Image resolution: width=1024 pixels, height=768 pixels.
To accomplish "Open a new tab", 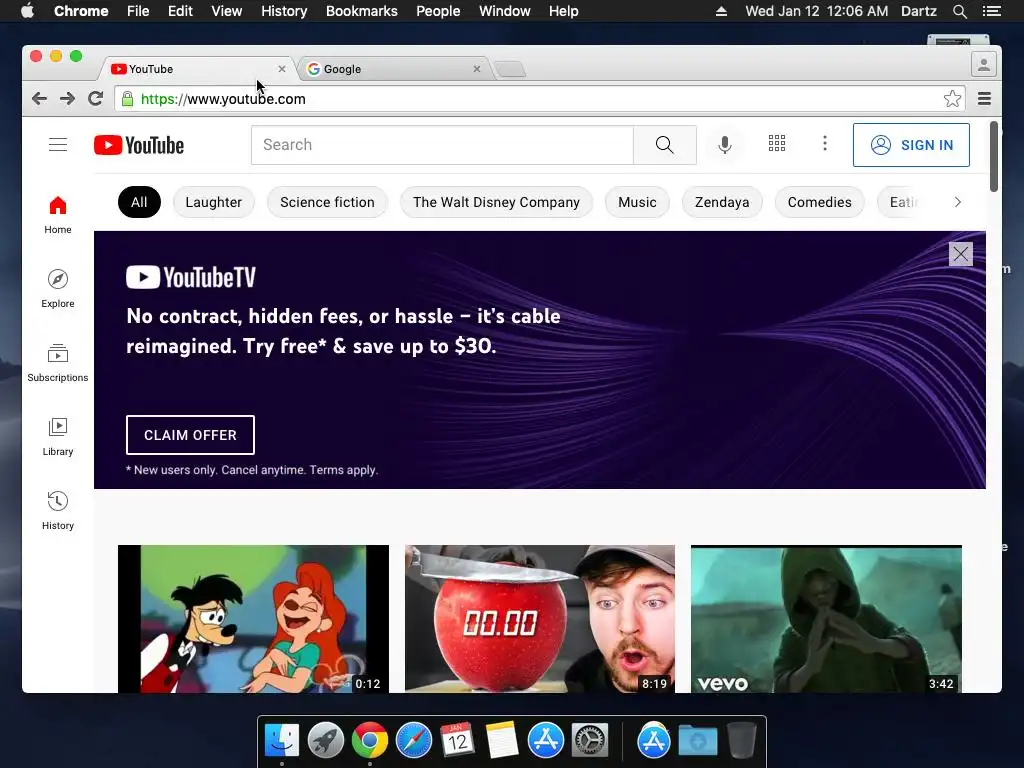I will pyautogui.click(x=510, y=69).
